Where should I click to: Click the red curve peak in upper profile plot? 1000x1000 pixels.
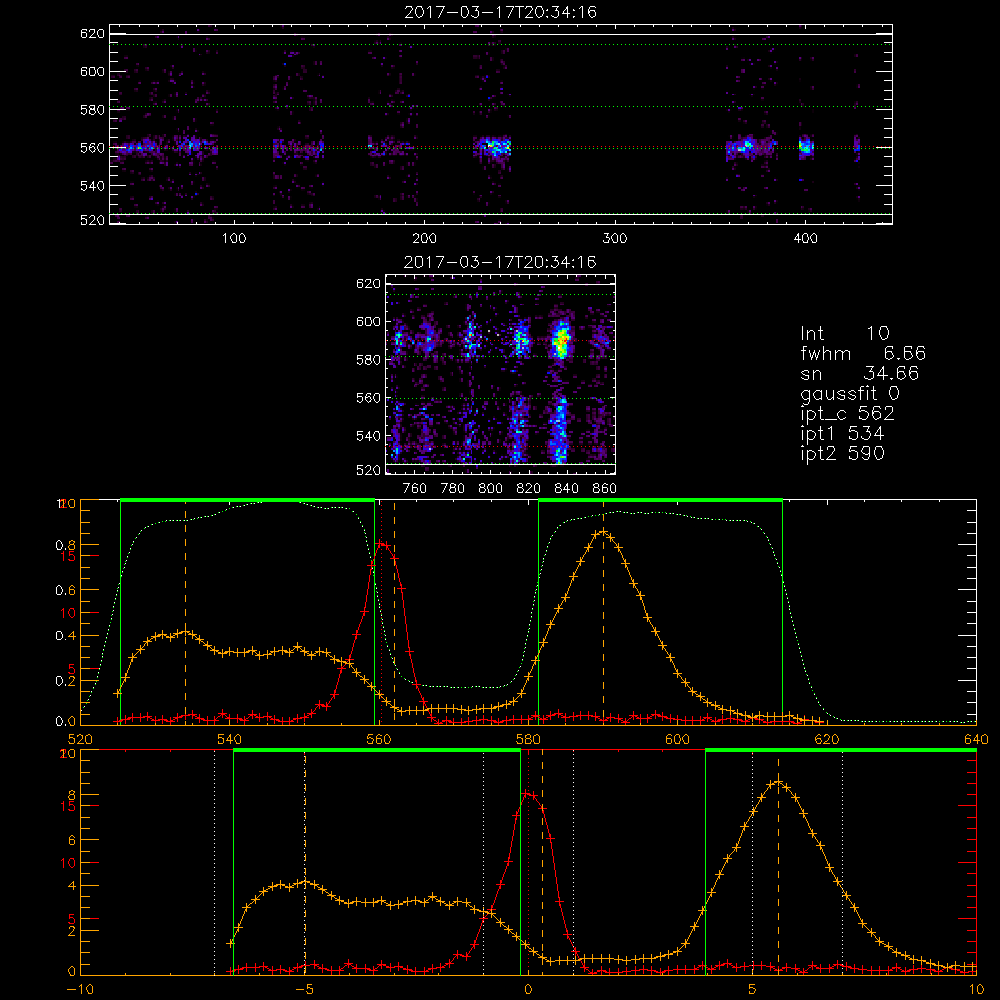click(x=381, y=544)
